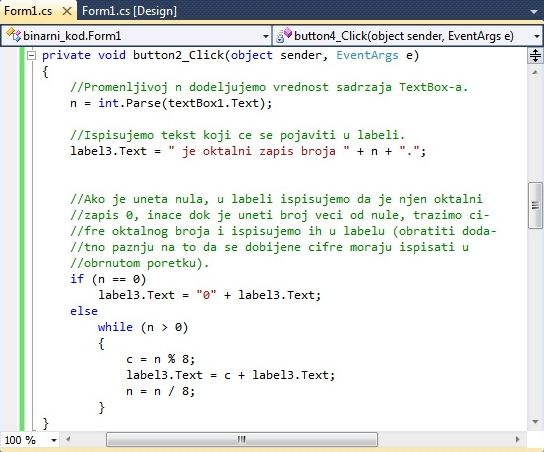Open the tab list overflow arrow
Viewport: 544px width, 452px height.
click(x=534, y=12)
